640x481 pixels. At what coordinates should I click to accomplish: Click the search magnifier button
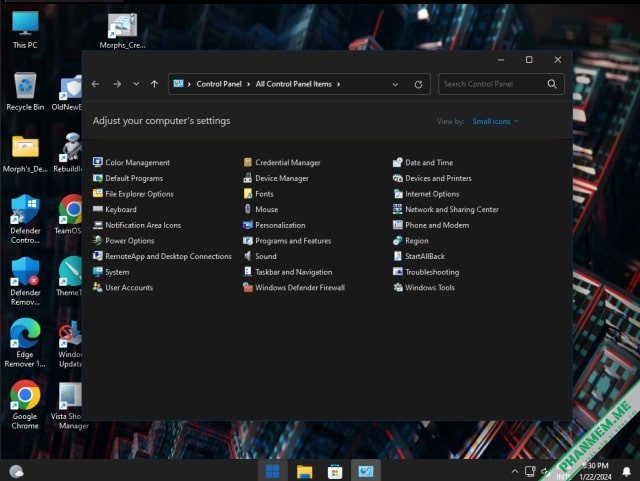[552, 84]
